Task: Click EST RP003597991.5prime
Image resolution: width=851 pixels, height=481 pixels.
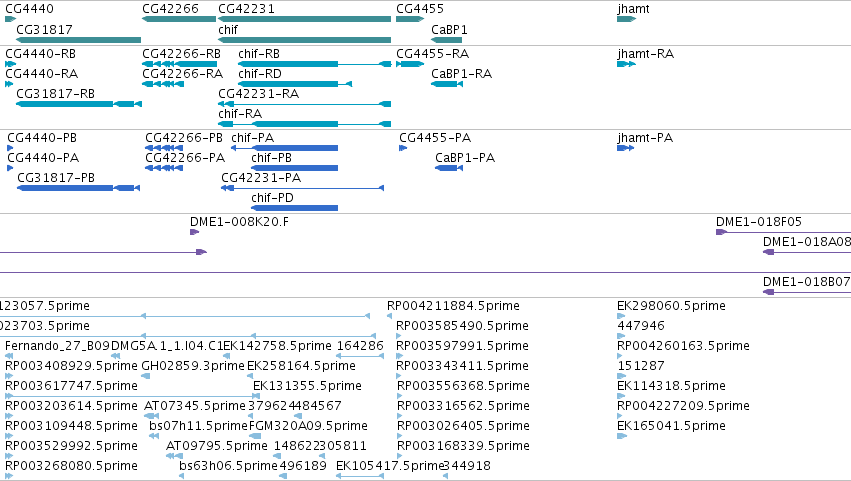Action: (462, 346)
